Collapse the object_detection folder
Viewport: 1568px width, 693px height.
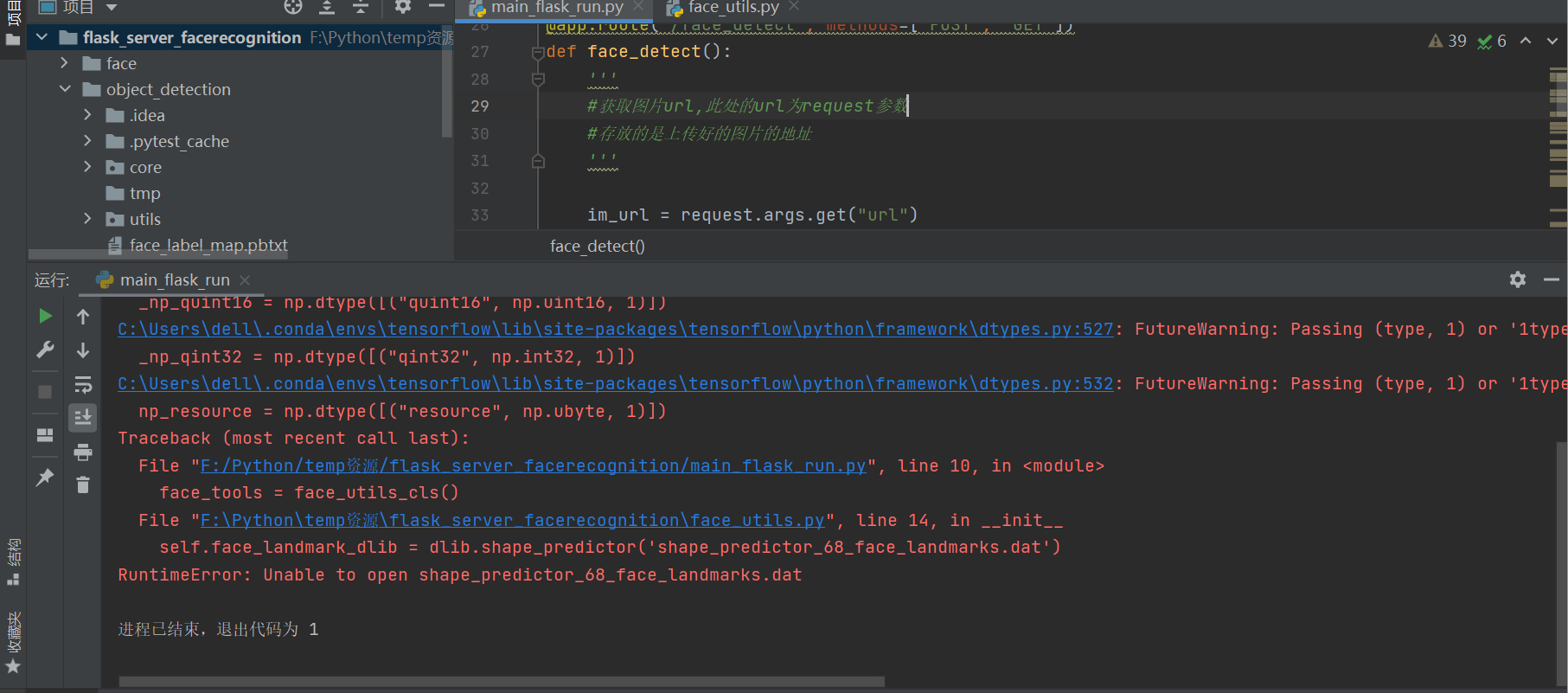pyautogui.click(x=65, y=89)
